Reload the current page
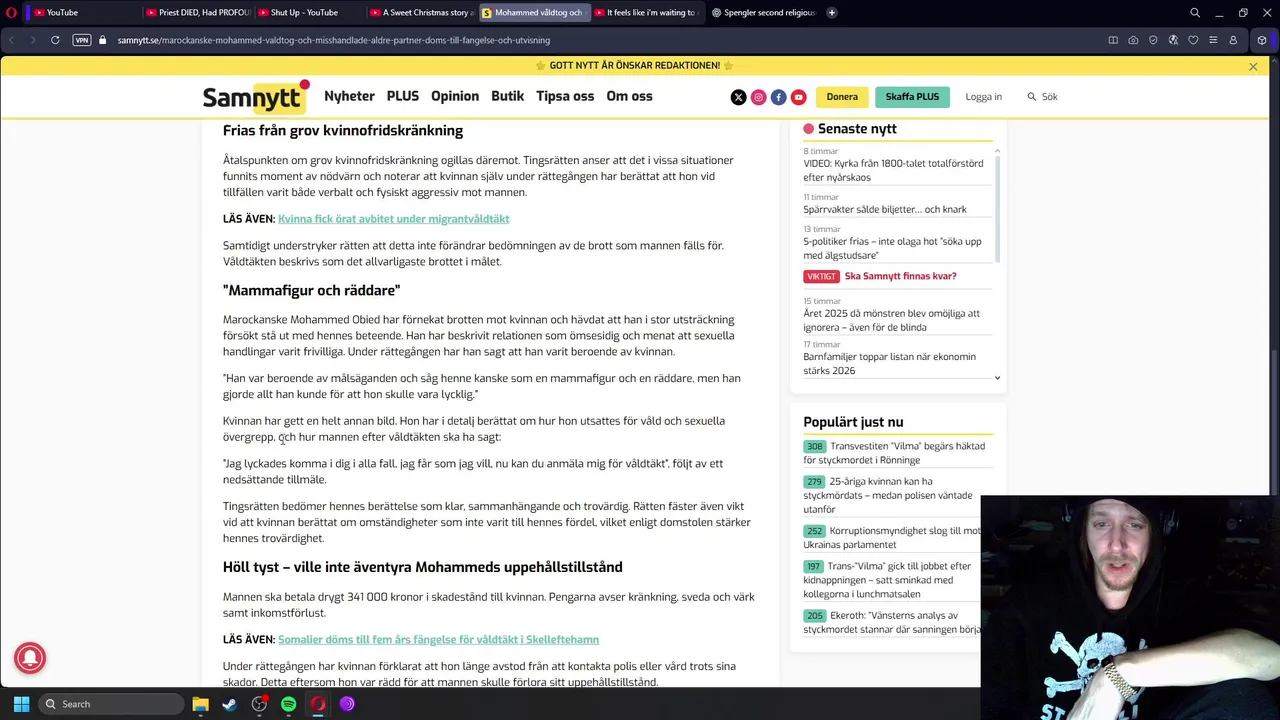 [55, 40]
